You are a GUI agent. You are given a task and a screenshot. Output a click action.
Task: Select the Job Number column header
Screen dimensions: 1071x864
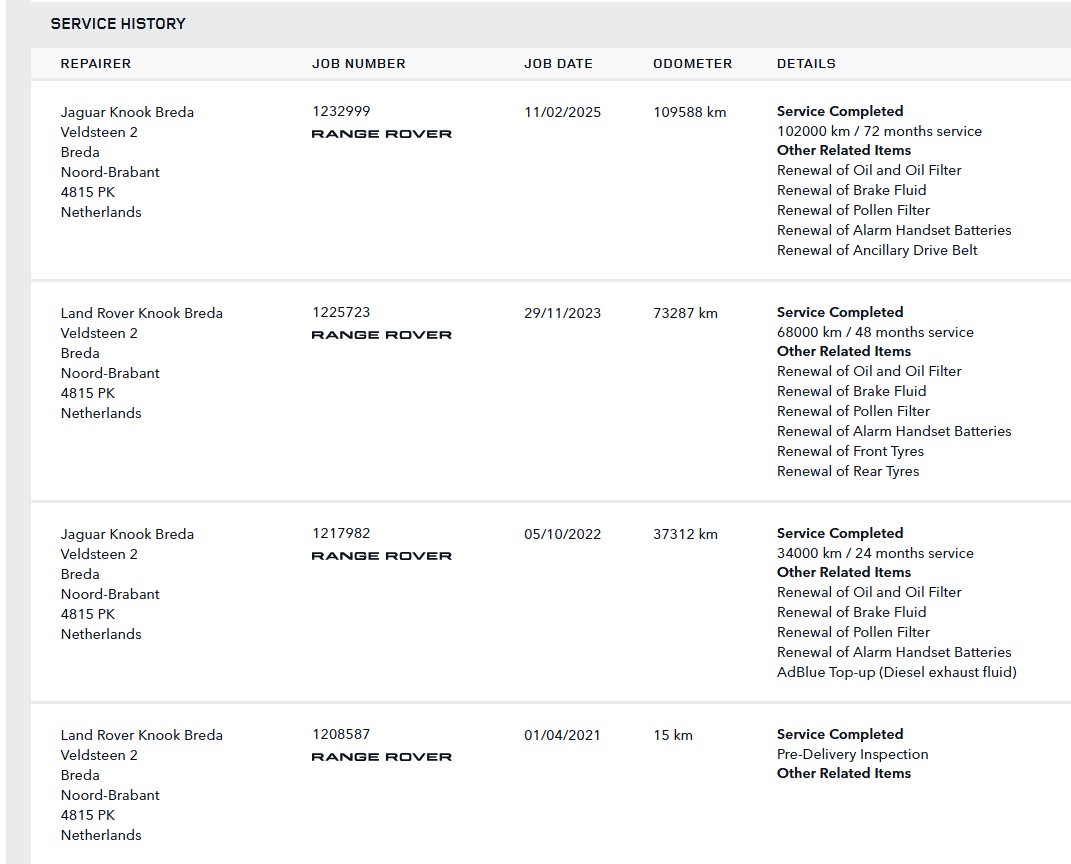(359, 63)
